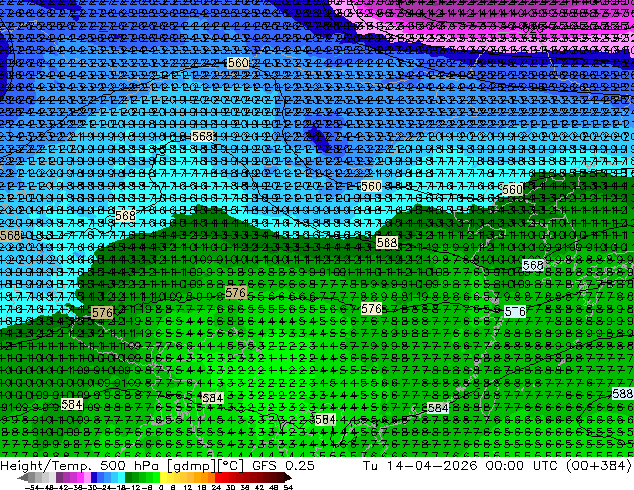634x490 pixels.
Task: Click the '0' legend value
Action: 161,487
